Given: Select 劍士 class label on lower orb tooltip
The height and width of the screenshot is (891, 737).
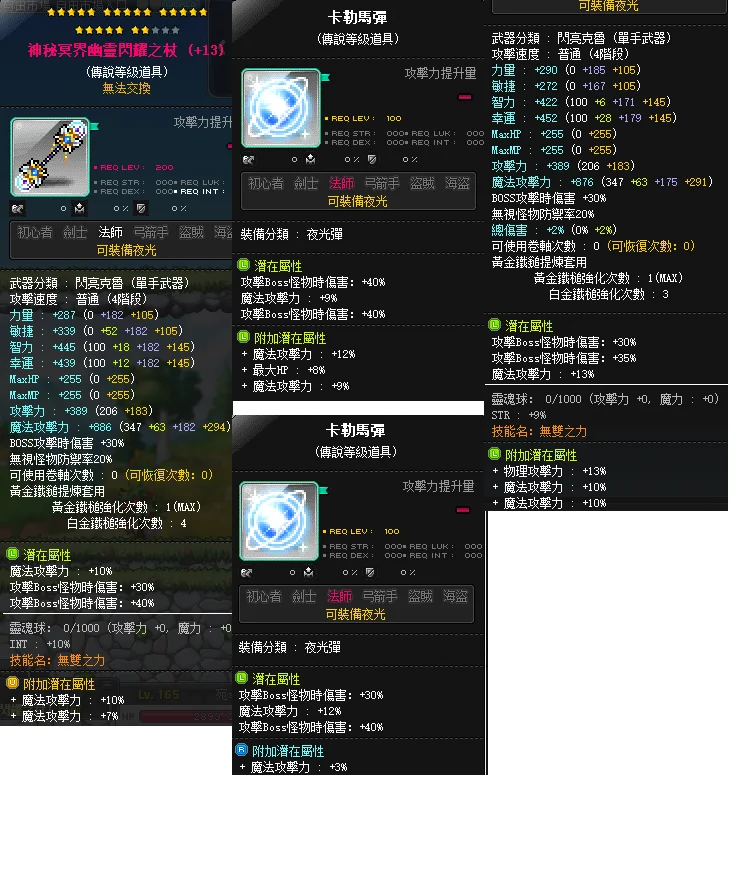Looking at the screenshot, I should pyautogui.click(x=303, y=596).
